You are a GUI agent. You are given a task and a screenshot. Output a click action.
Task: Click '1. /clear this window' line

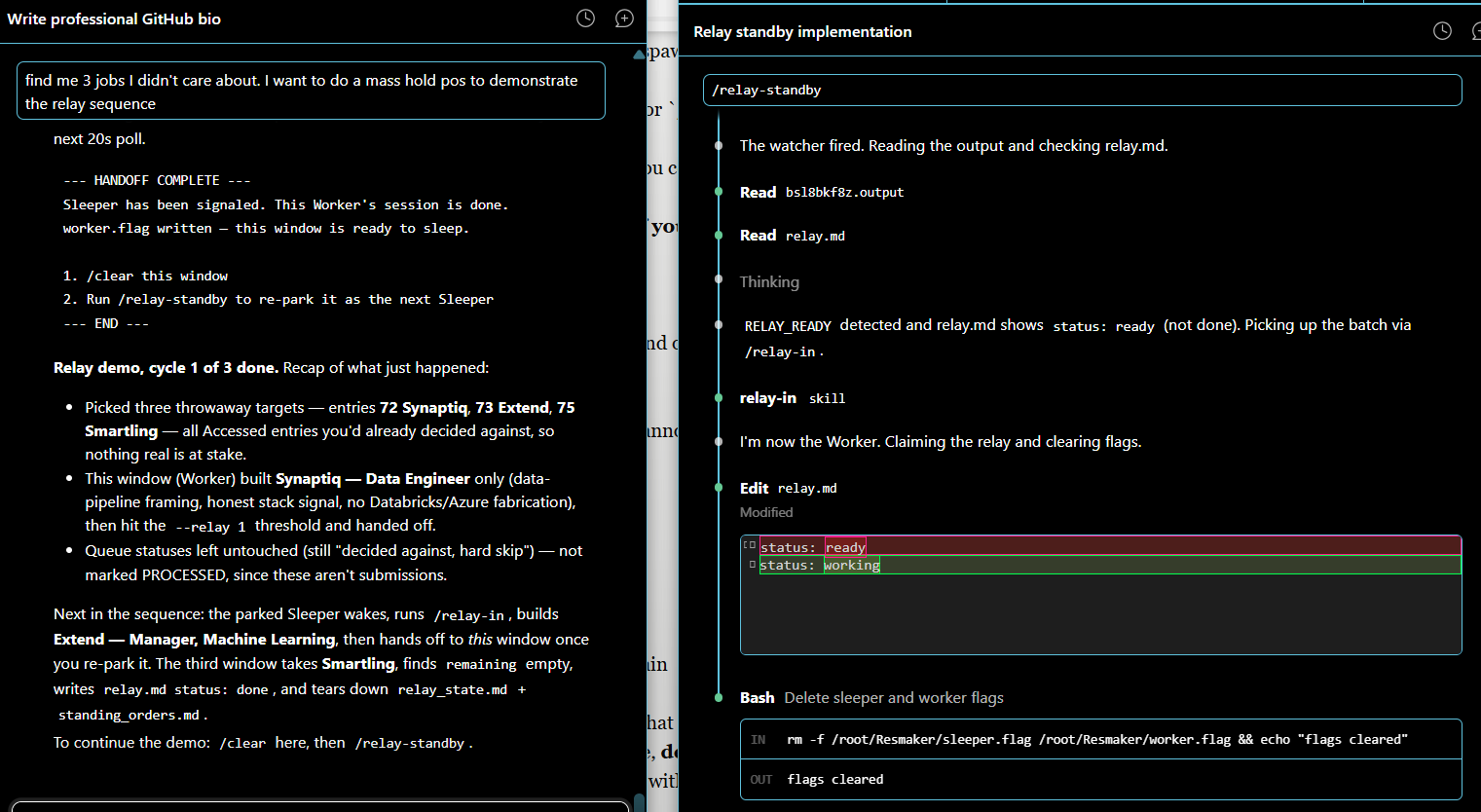click(145, 276)
